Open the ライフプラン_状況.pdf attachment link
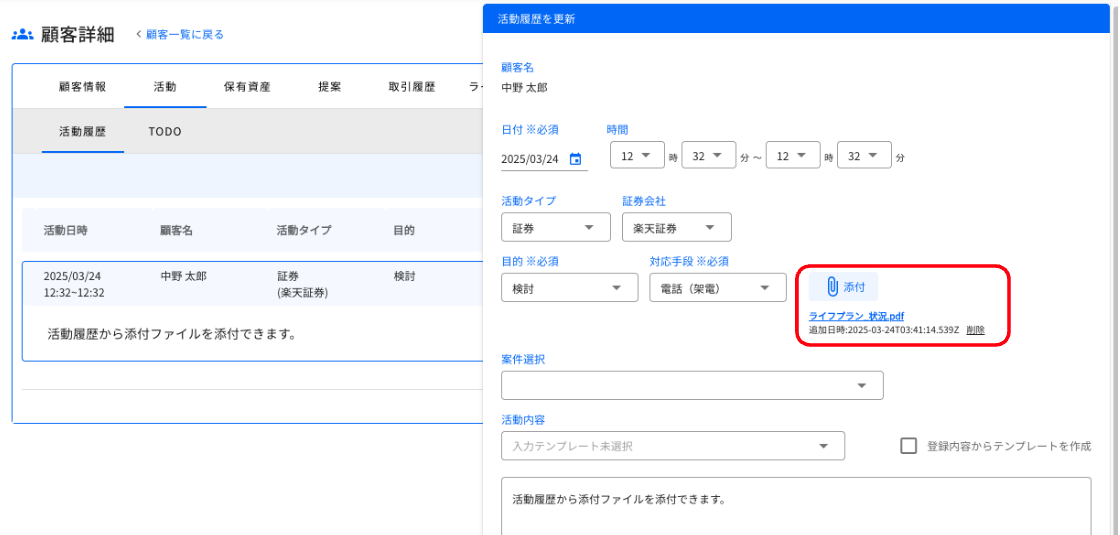This screenshot has height=535, width=1120. (857, 316)
